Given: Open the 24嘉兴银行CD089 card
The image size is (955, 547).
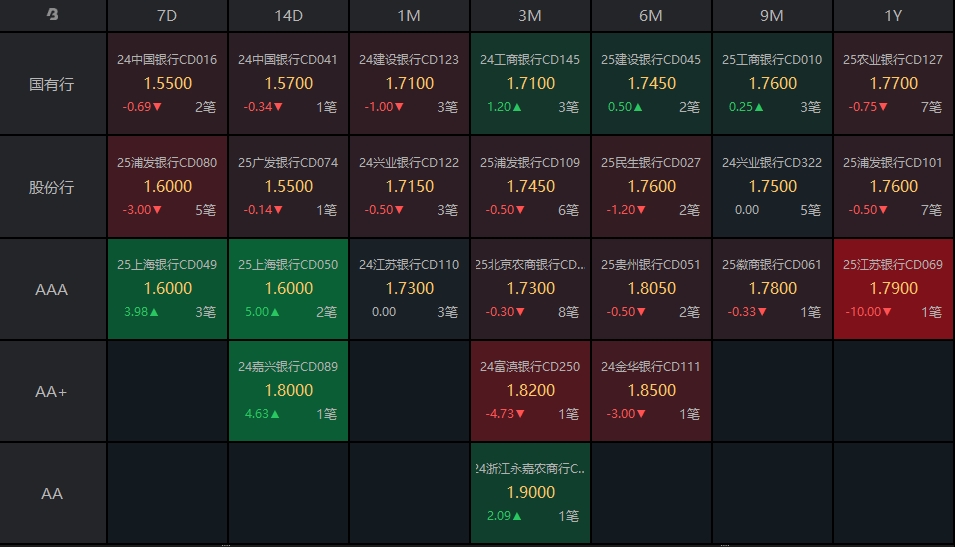Looking at the screenshot, I should (288, 390).
